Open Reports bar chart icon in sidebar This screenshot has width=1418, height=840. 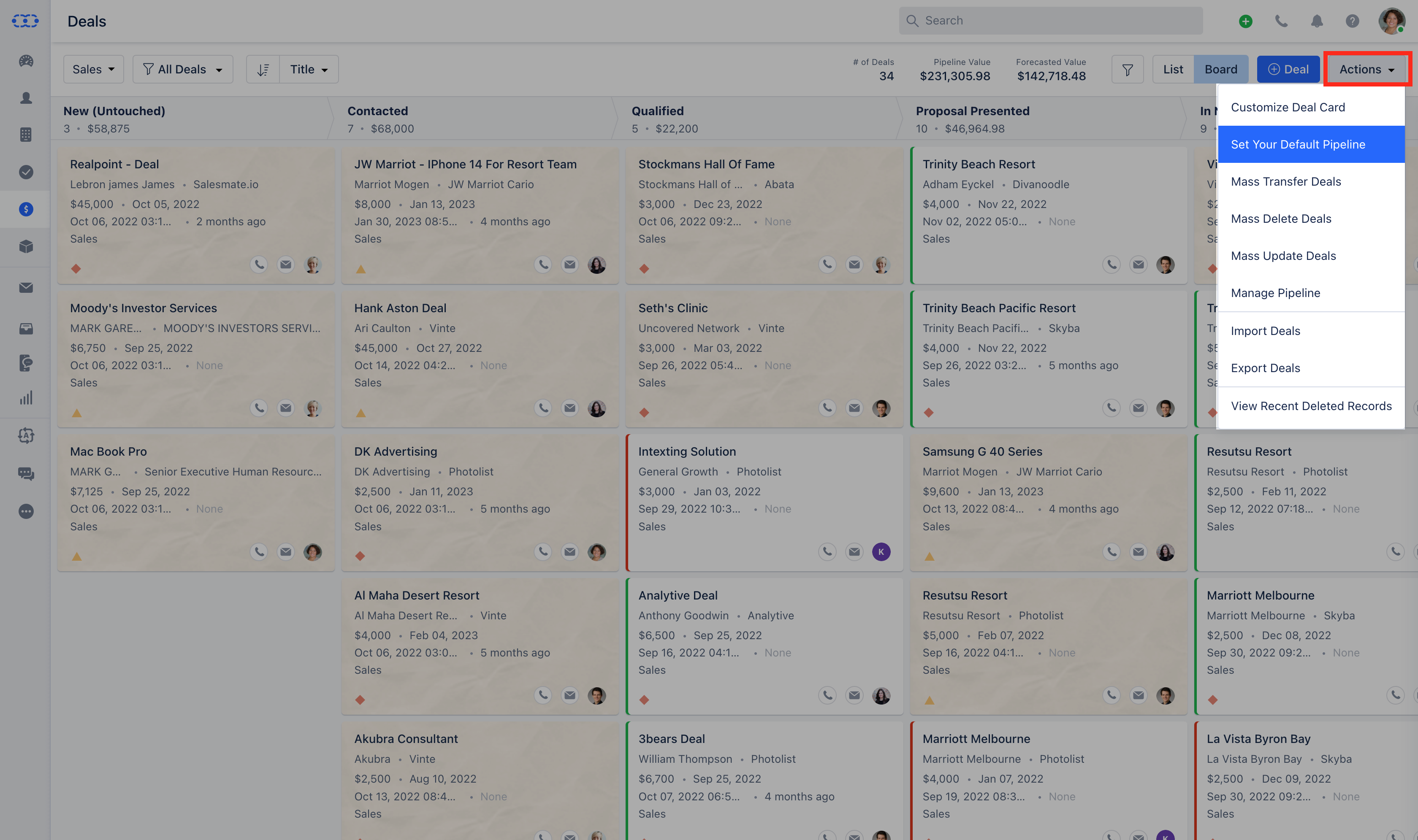25,397
